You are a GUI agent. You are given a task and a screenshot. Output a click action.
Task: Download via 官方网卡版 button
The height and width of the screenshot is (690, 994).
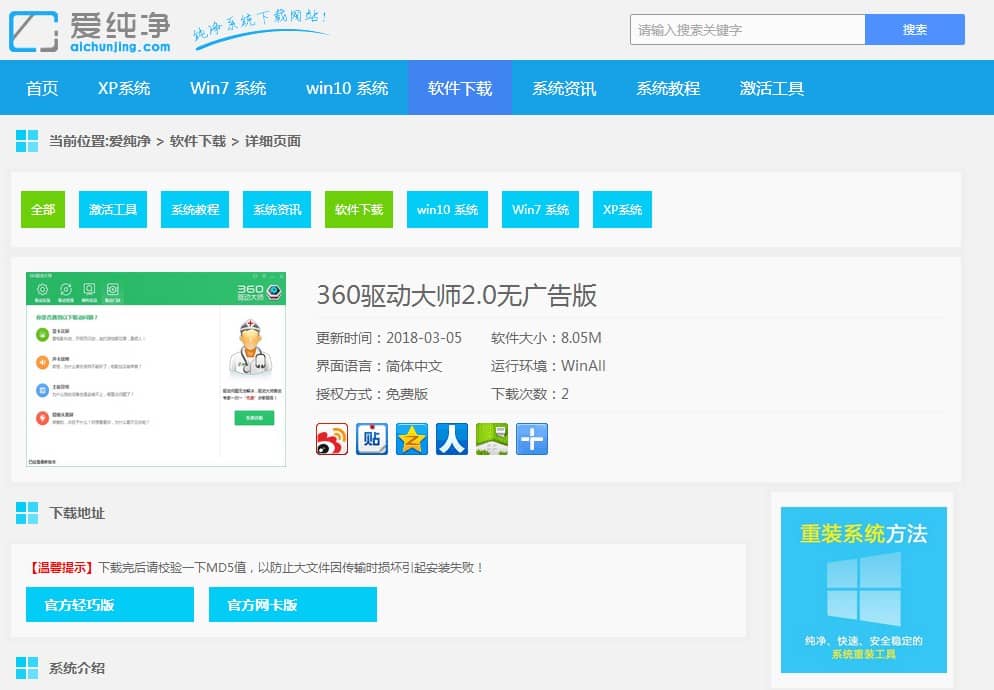(x=293, y=604)
